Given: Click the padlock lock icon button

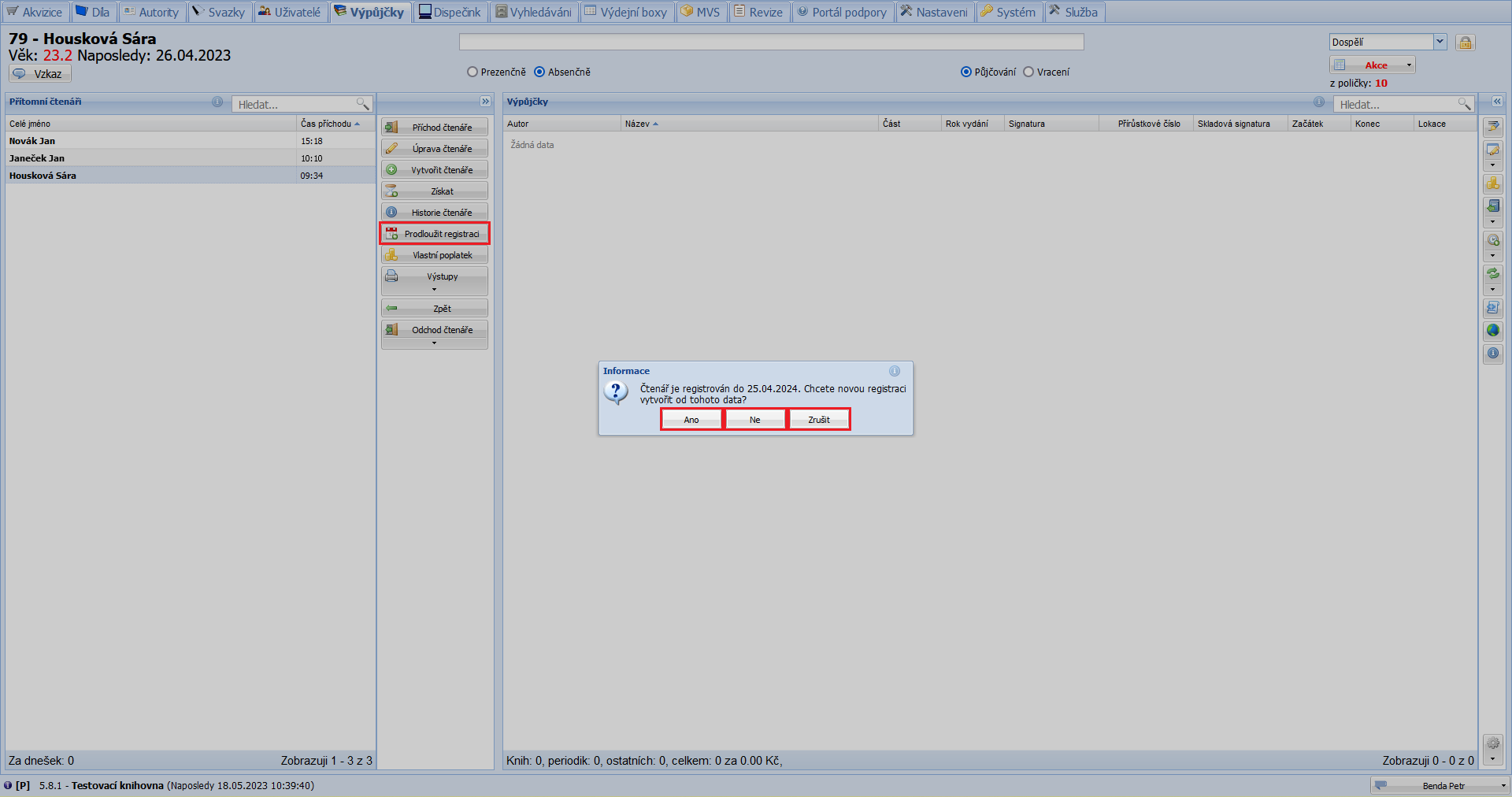Looking at the screenshot, I should coord(1465,43).
